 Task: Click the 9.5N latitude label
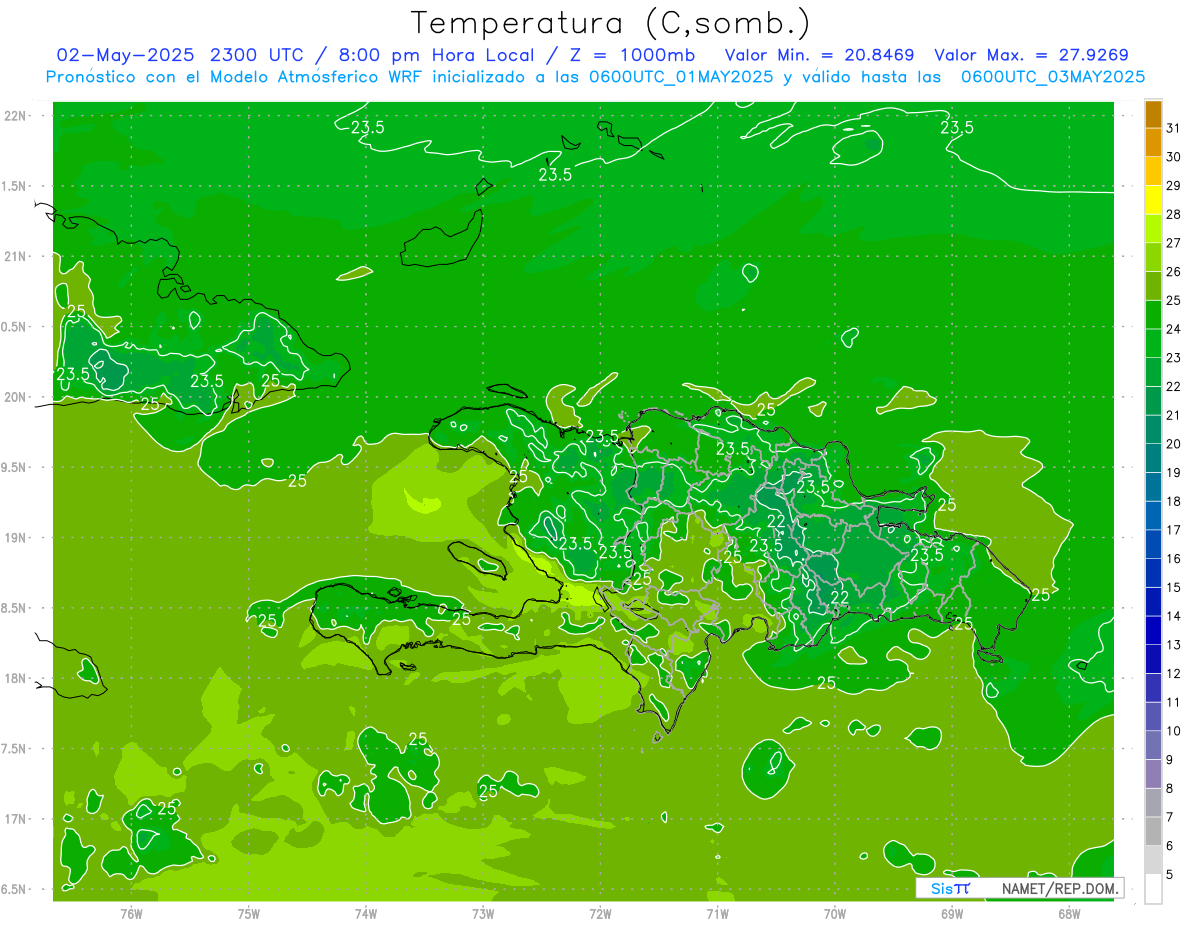15,467
